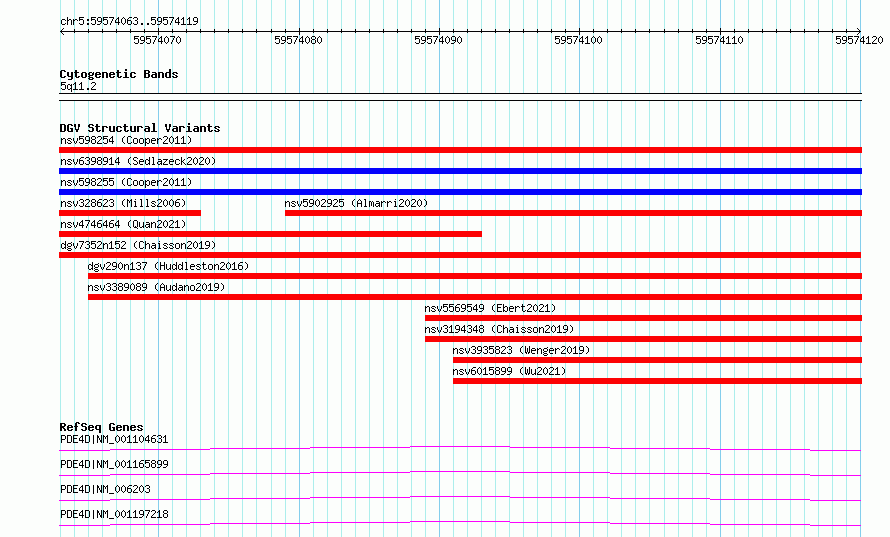Screen dimensions: 890x537
Task: Select the red bar under nsv4746464 (Quan2021)
Action: (270, 234)
